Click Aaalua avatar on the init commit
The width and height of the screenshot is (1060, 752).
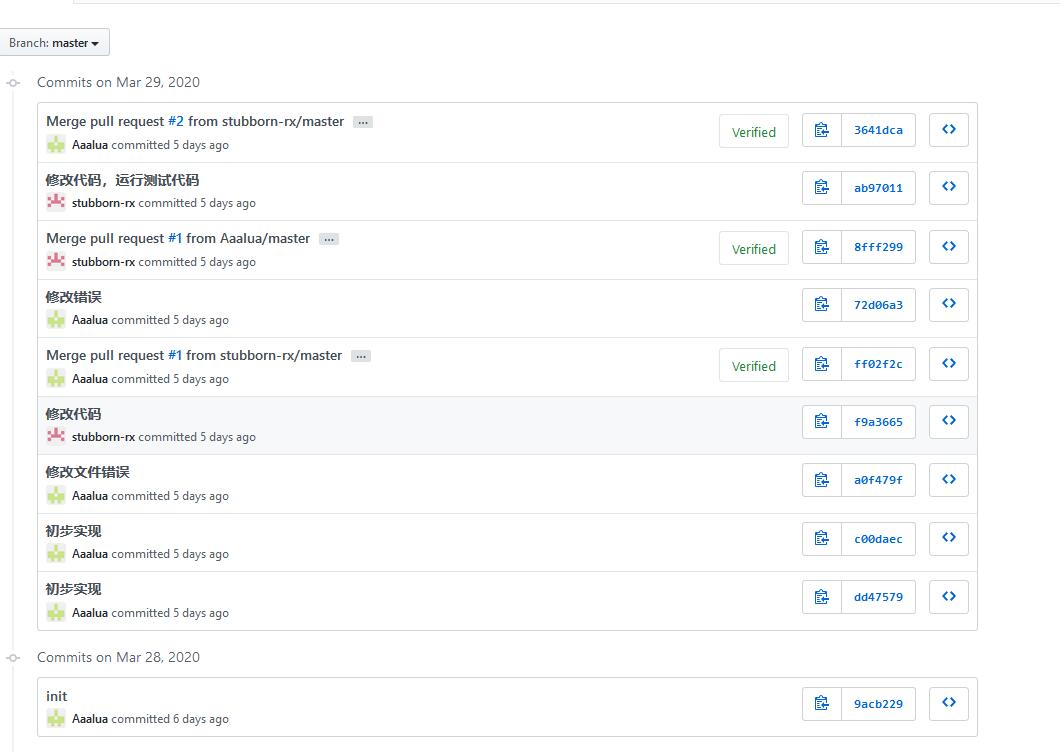tap(56, 719)
